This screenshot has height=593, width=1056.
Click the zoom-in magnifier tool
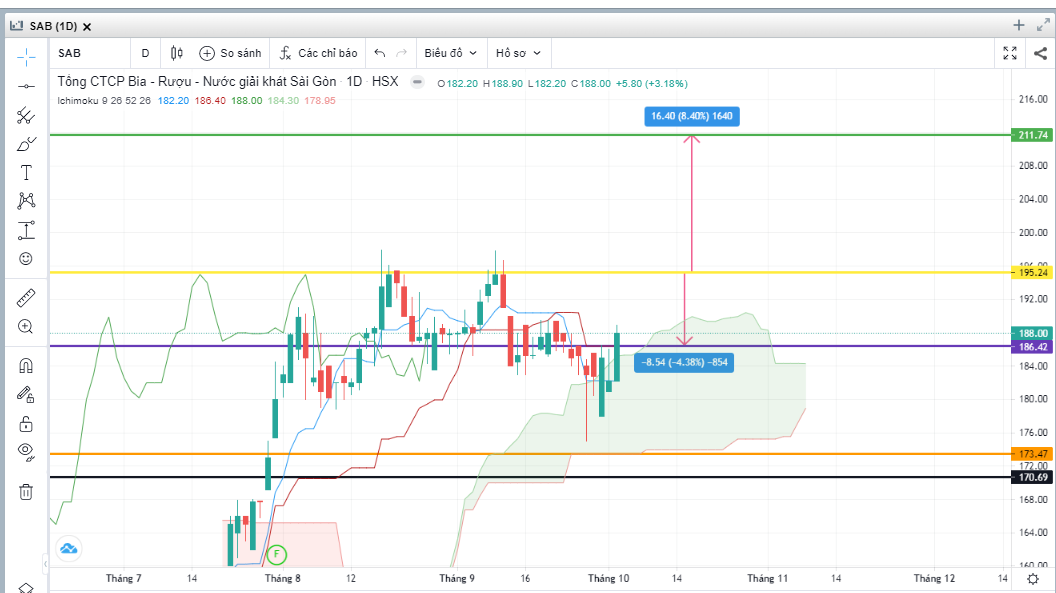[x=26, y=327]
